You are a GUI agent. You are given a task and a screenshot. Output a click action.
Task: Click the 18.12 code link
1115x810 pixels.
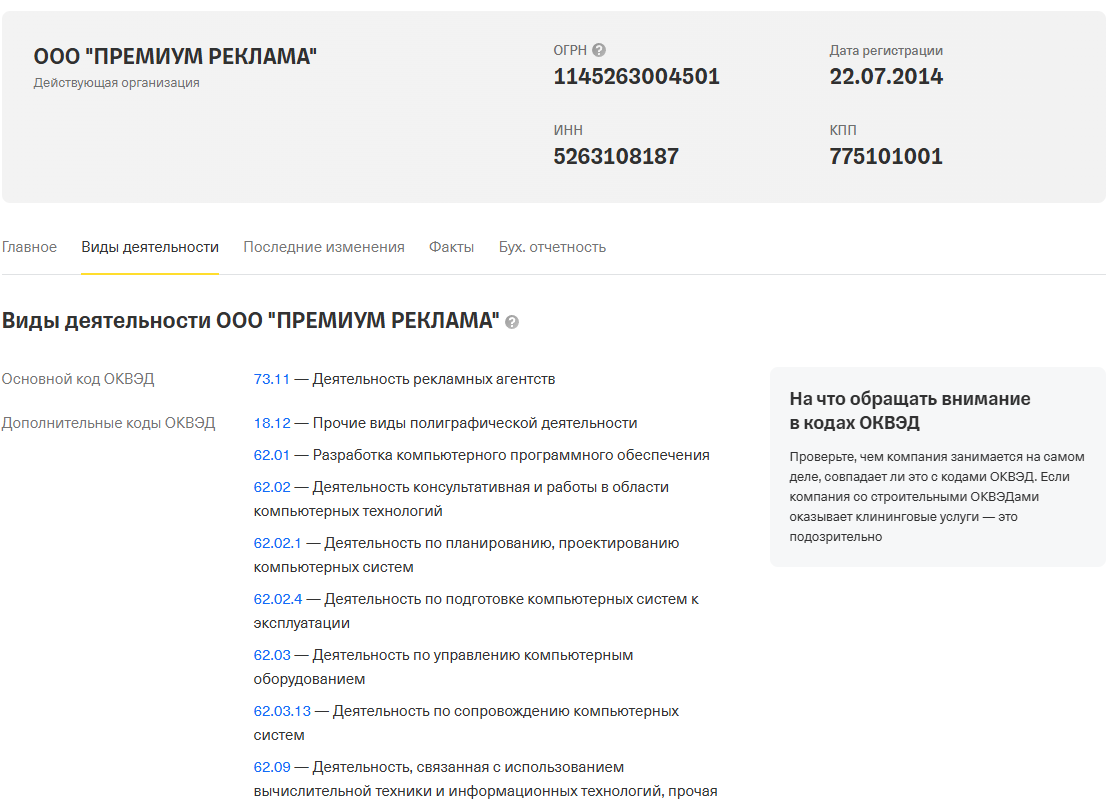coord(271,423)
